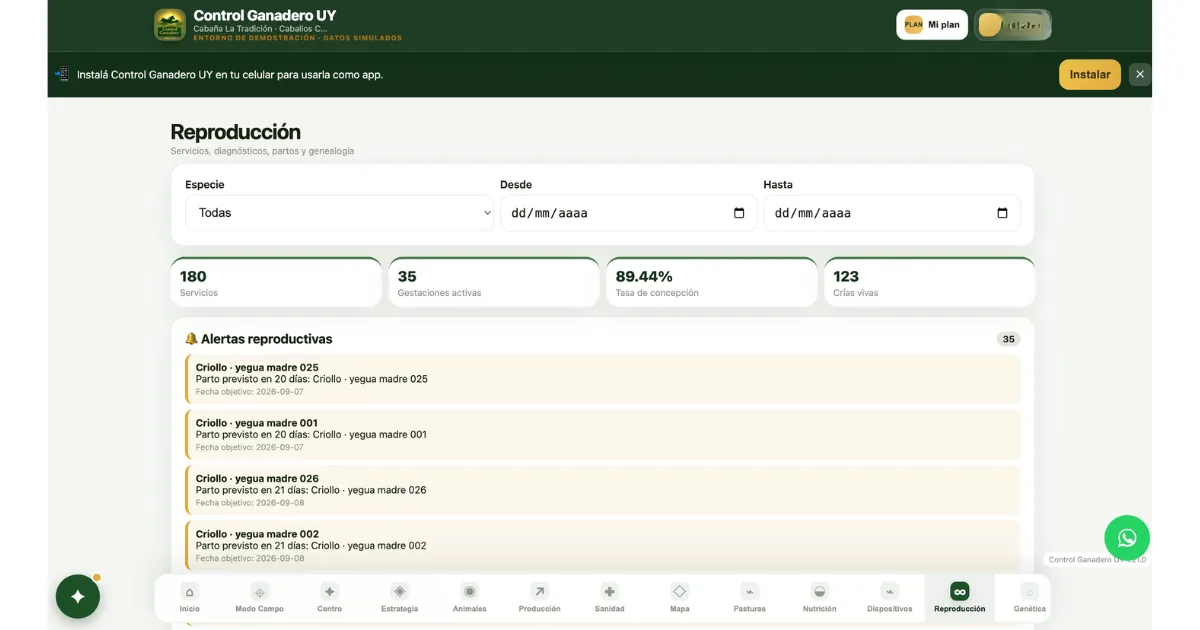Open the Estrategia section
The height and width of the screenshot is (630, 1200).
(400, 597)
